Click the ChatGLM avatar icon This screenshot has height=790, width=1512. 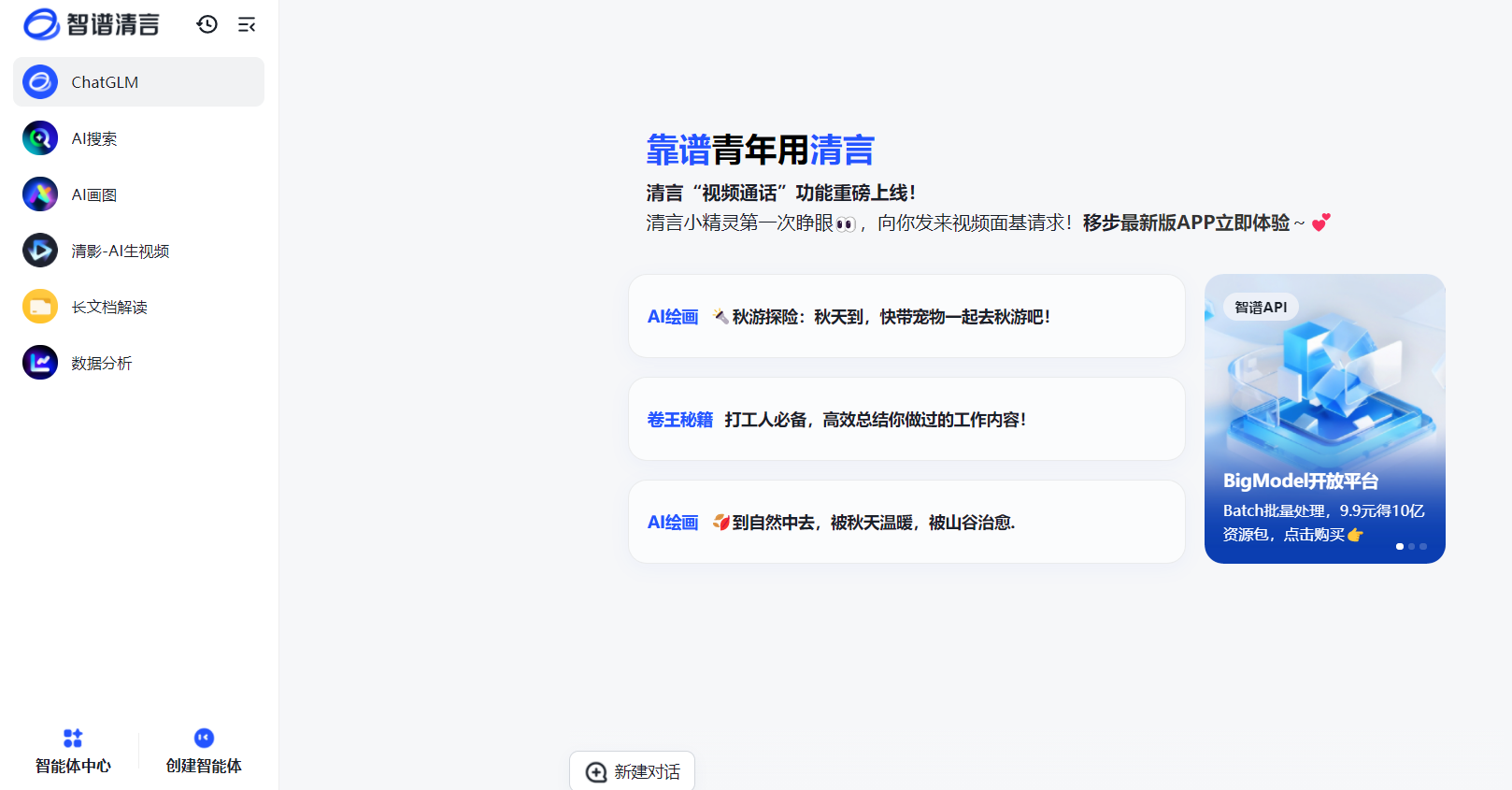[40, 82]
